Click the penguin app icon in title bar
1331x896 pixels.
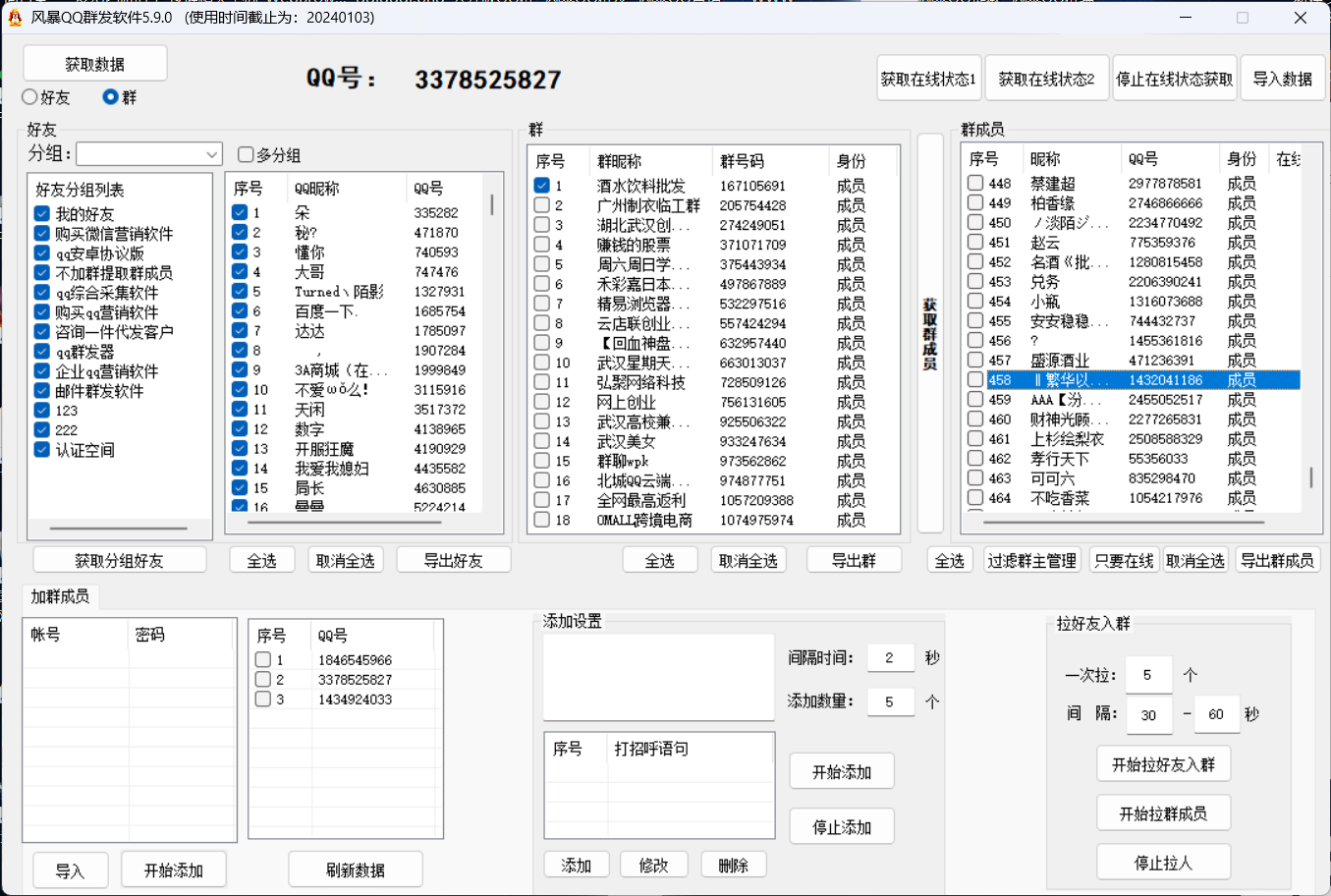15,17
